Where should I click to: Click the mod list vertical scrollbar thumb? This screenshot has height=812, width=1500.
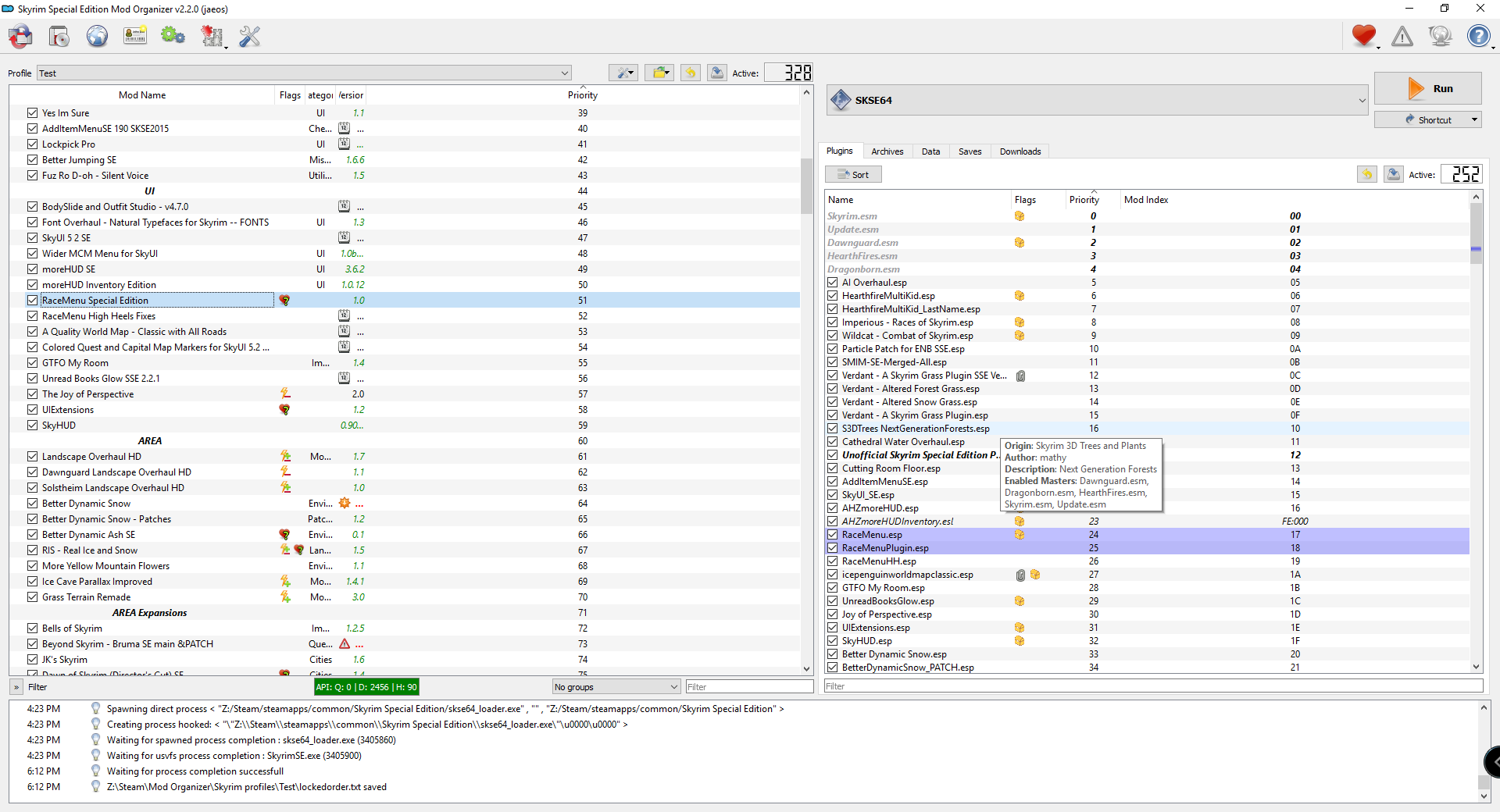tap(806, 186)
